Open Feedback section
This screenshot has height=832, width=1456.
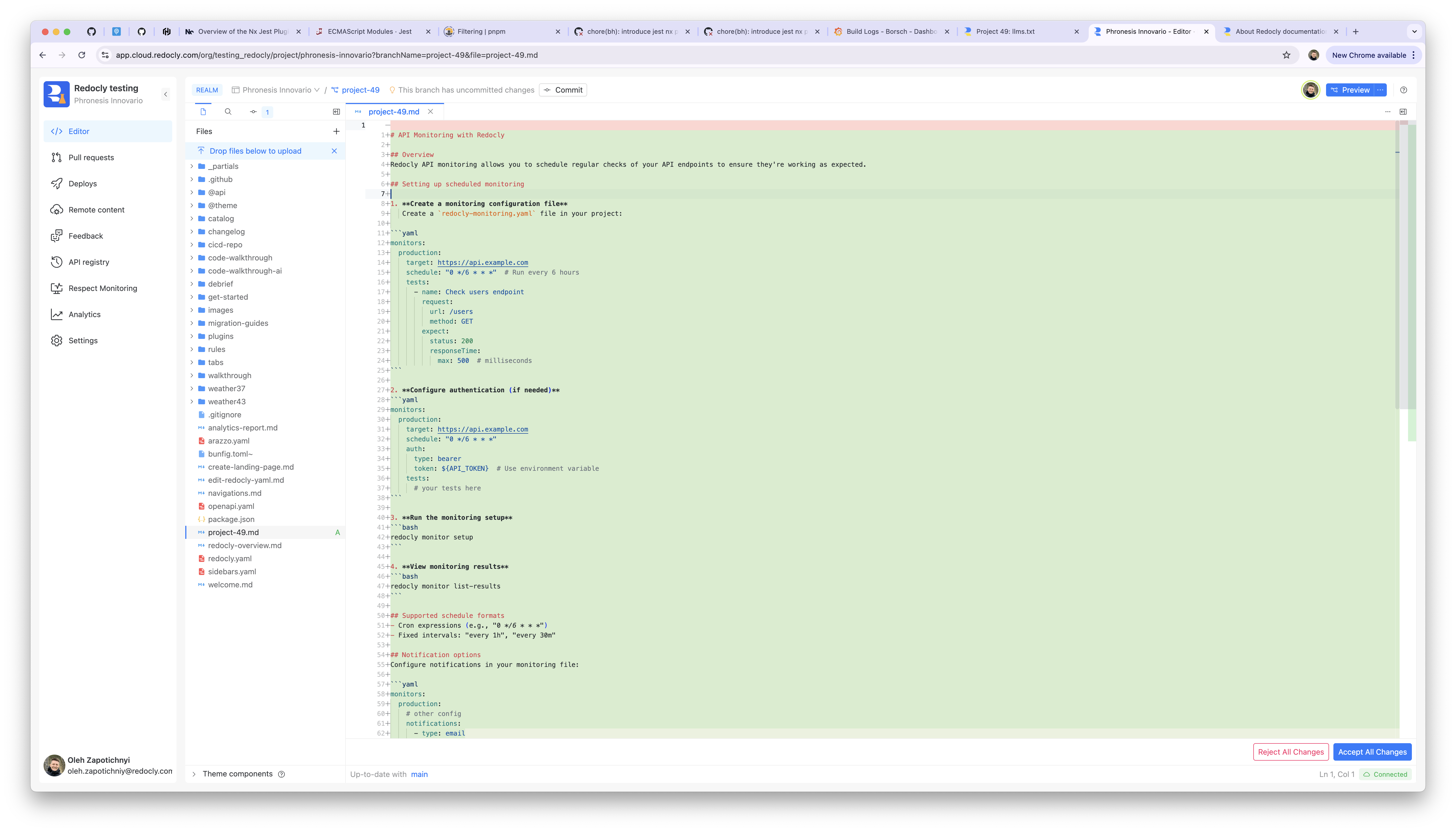(107, 236)
